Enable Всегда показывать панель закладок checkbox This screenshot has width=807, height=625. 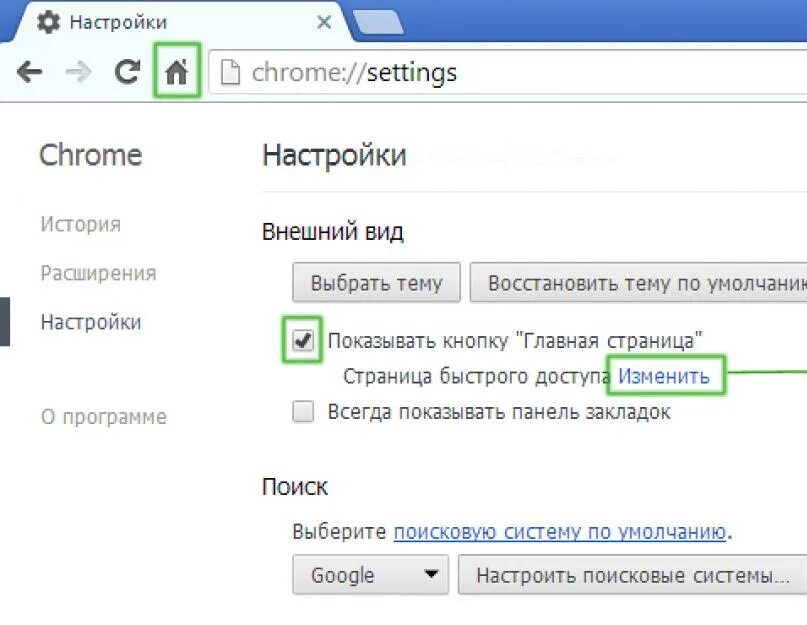(x=303, y=411)
